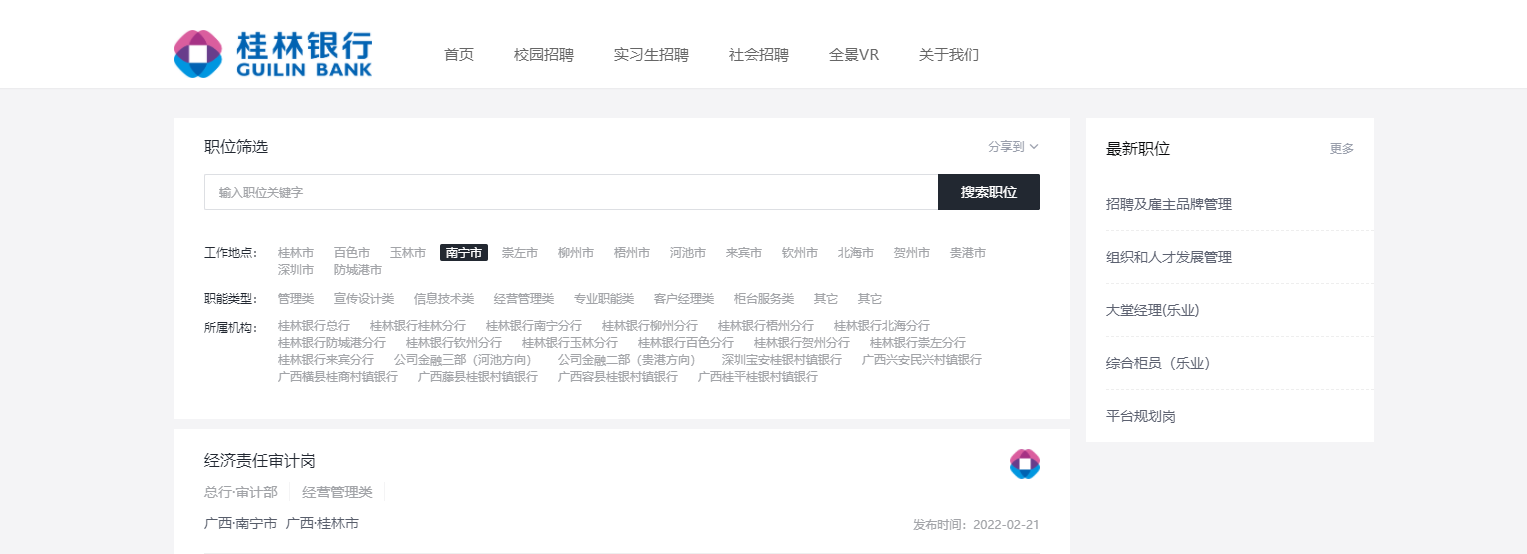Open 社会招聘 navigation item
The height and width of the screenshot is (554, 1527).
(x=759, y=55)
